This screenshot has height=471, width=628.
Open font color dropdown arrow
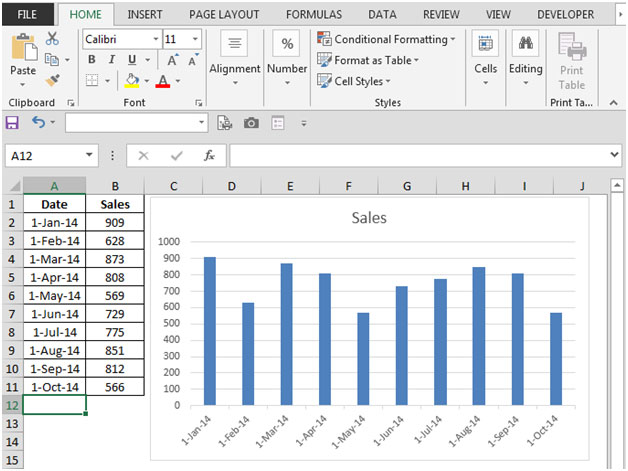(177, 81)
